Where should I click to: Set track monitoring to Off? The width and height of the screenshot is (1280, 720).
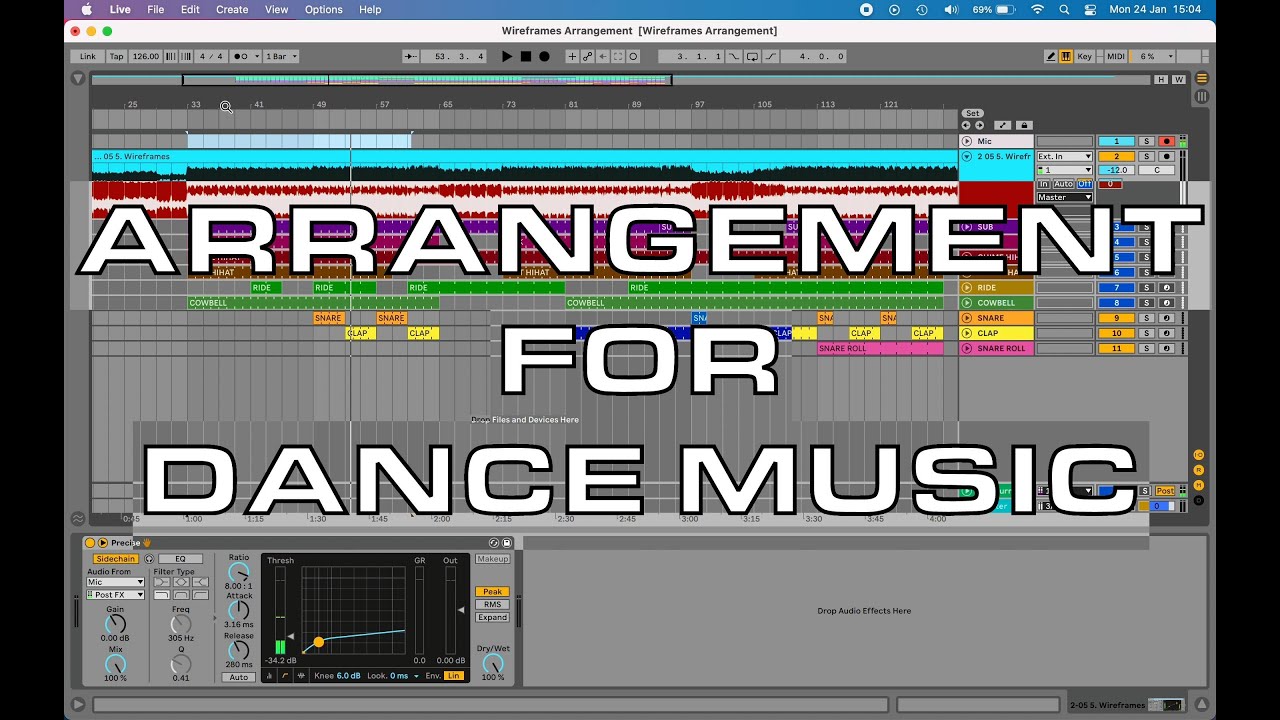pyautogui.click(x=1084, y=184)
